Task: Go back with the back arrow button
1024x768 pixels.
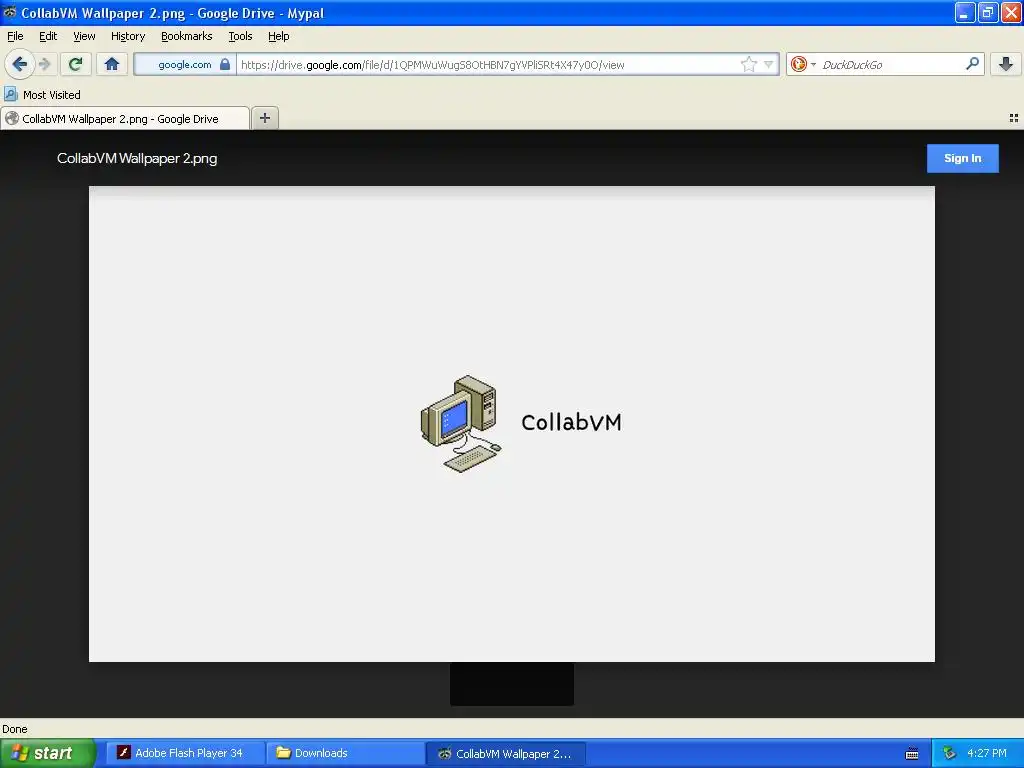Action: point(20,64)
